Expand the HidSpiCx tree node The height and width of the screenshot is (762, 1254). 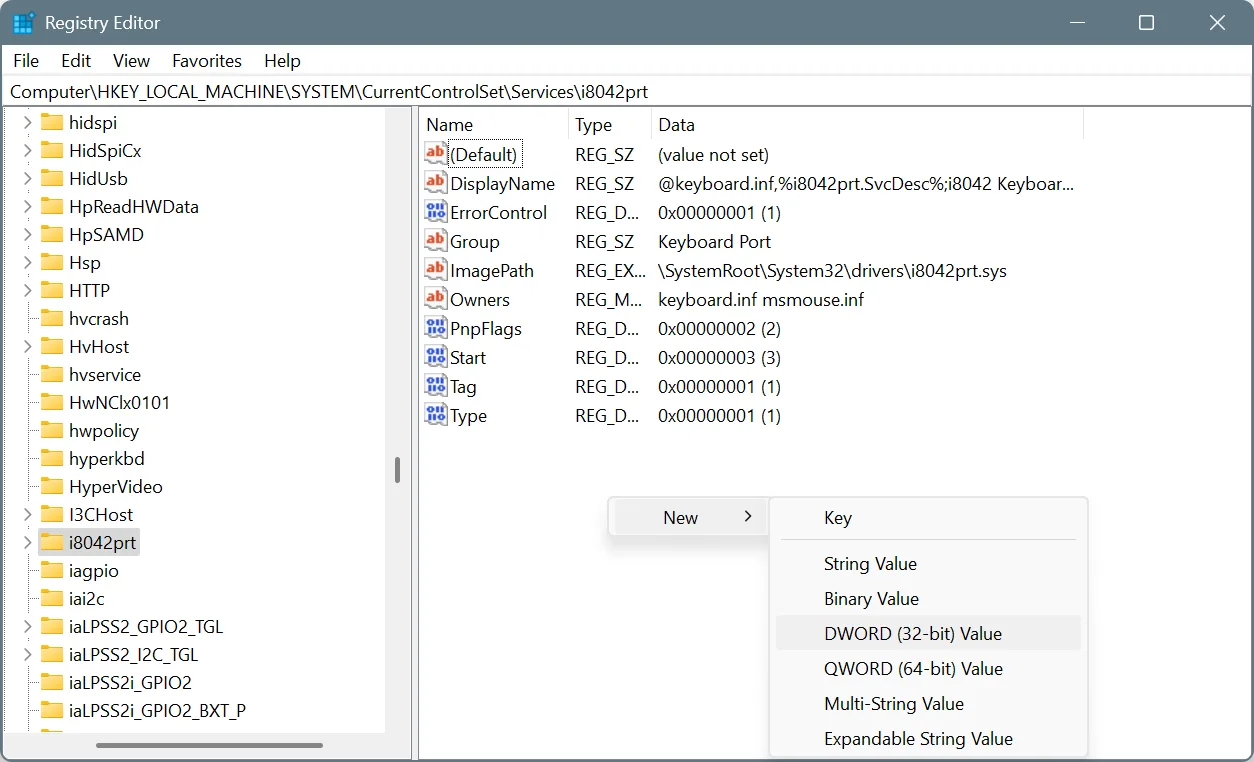[x=27, y=150]
